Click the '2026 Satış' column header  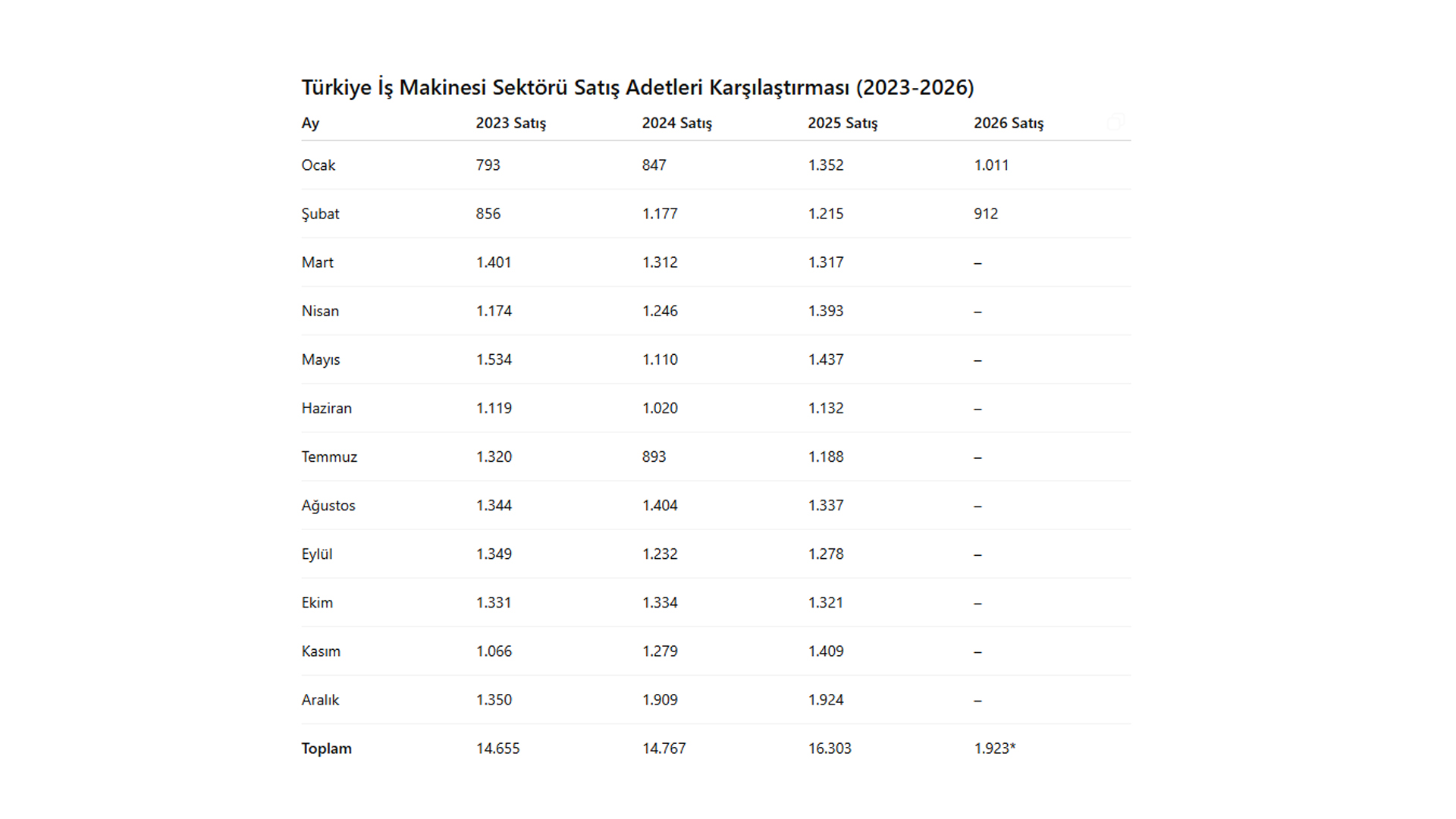pos(1009,123)
